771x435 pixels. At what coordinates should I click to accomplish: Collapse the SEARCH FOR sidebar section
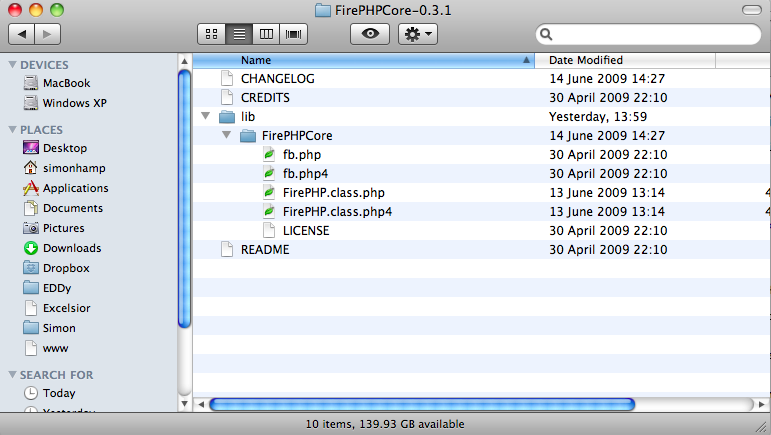(13, 375)
